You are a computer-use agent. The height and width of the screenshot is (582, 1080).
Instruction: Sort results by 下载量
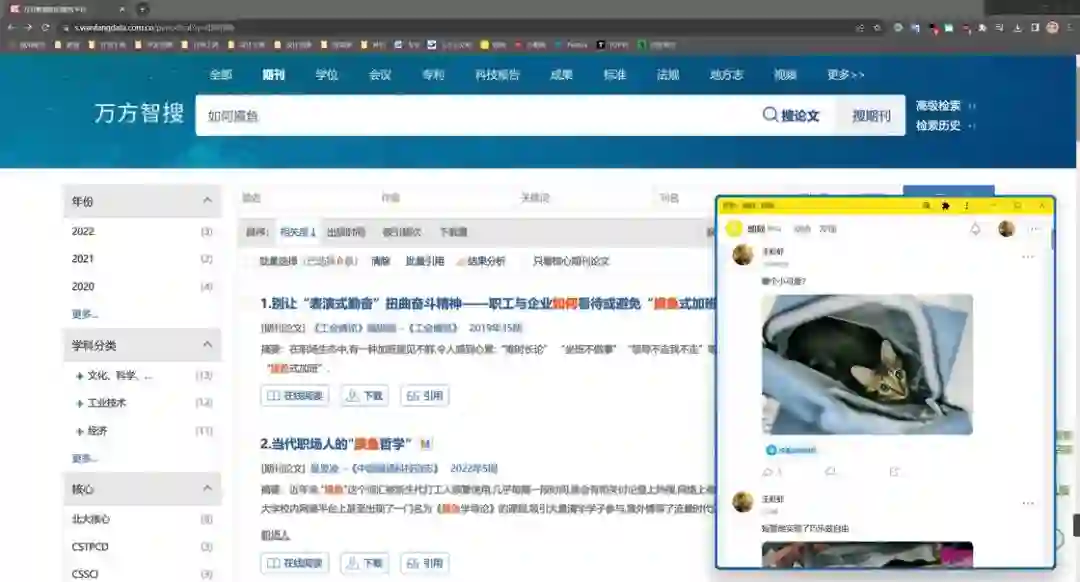453,232
